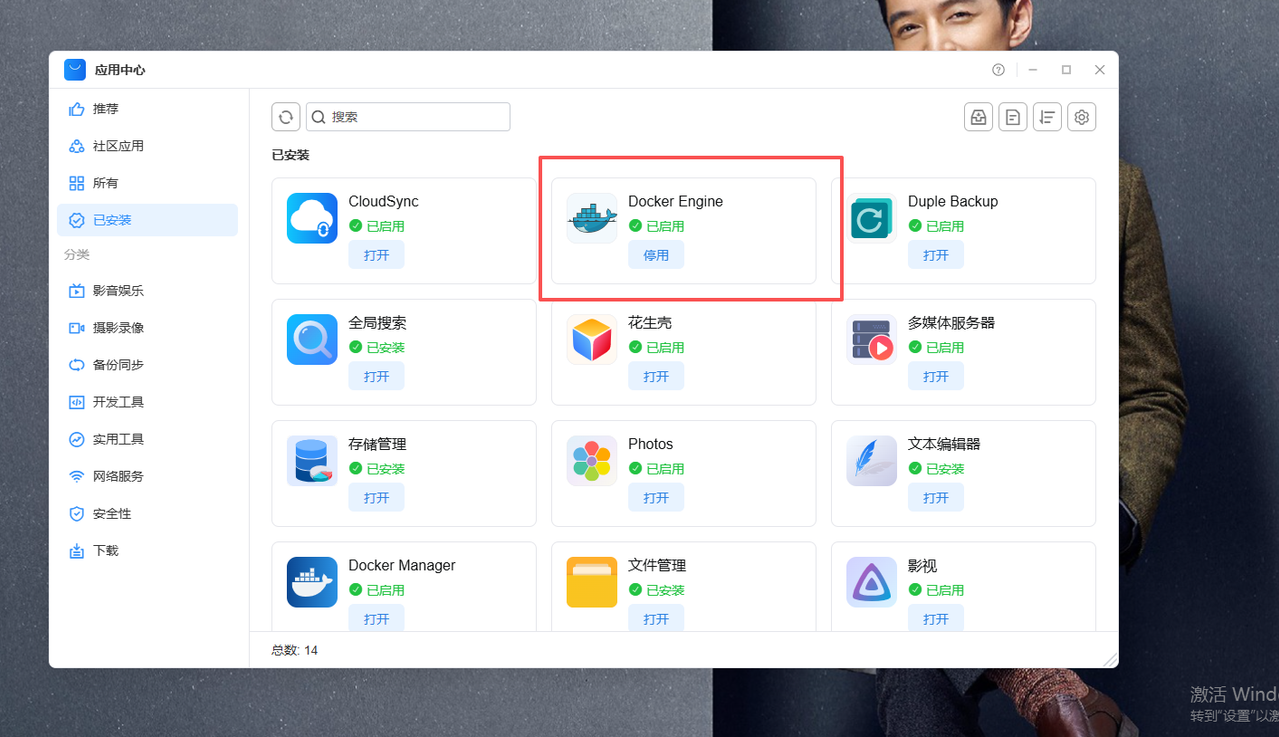Viewport: 1279px width, 737px height.
Task: Click 打开 button for Duple Backup
Action: [x=936, y=255]
